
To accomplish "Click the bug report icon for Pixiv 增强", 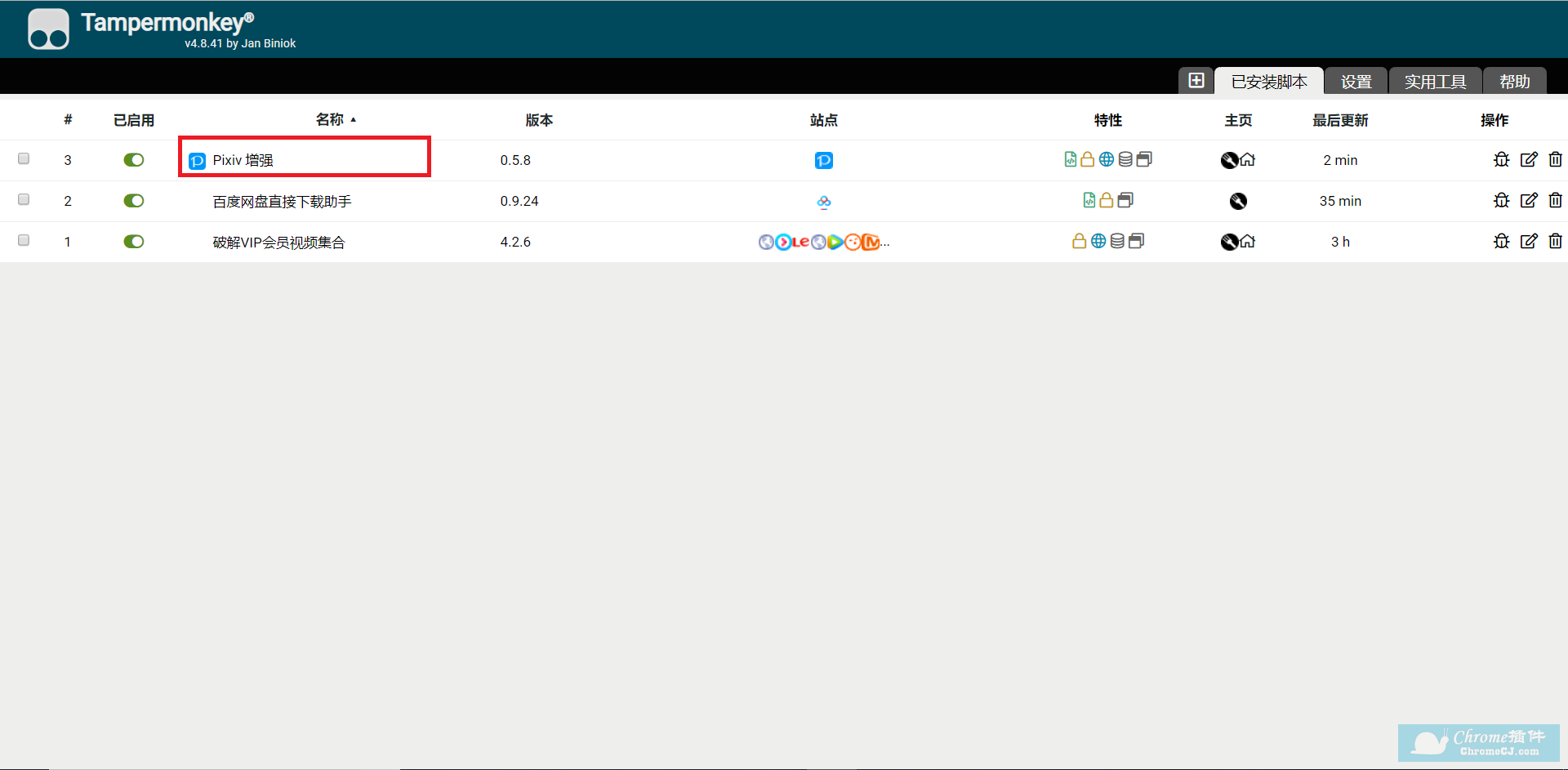I will pos(1502,160).
